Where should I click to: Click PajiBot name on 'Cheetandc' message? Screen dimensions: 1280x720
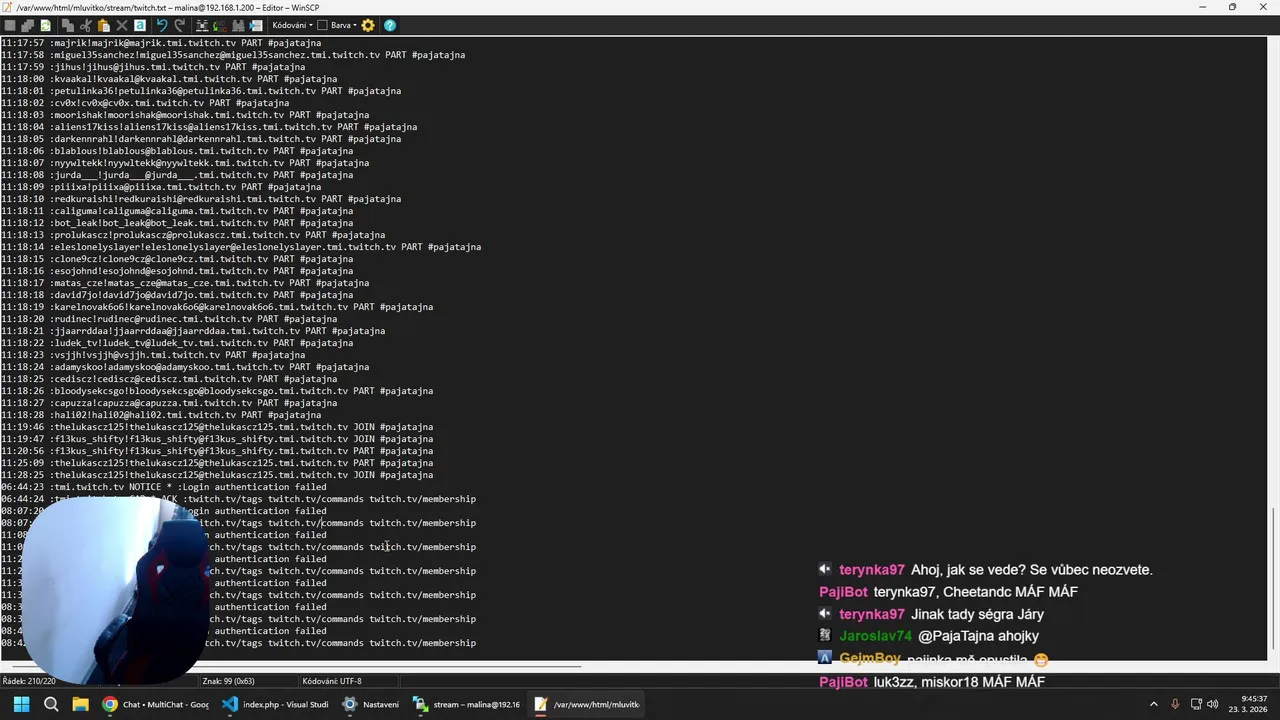(x=843, y=592)
